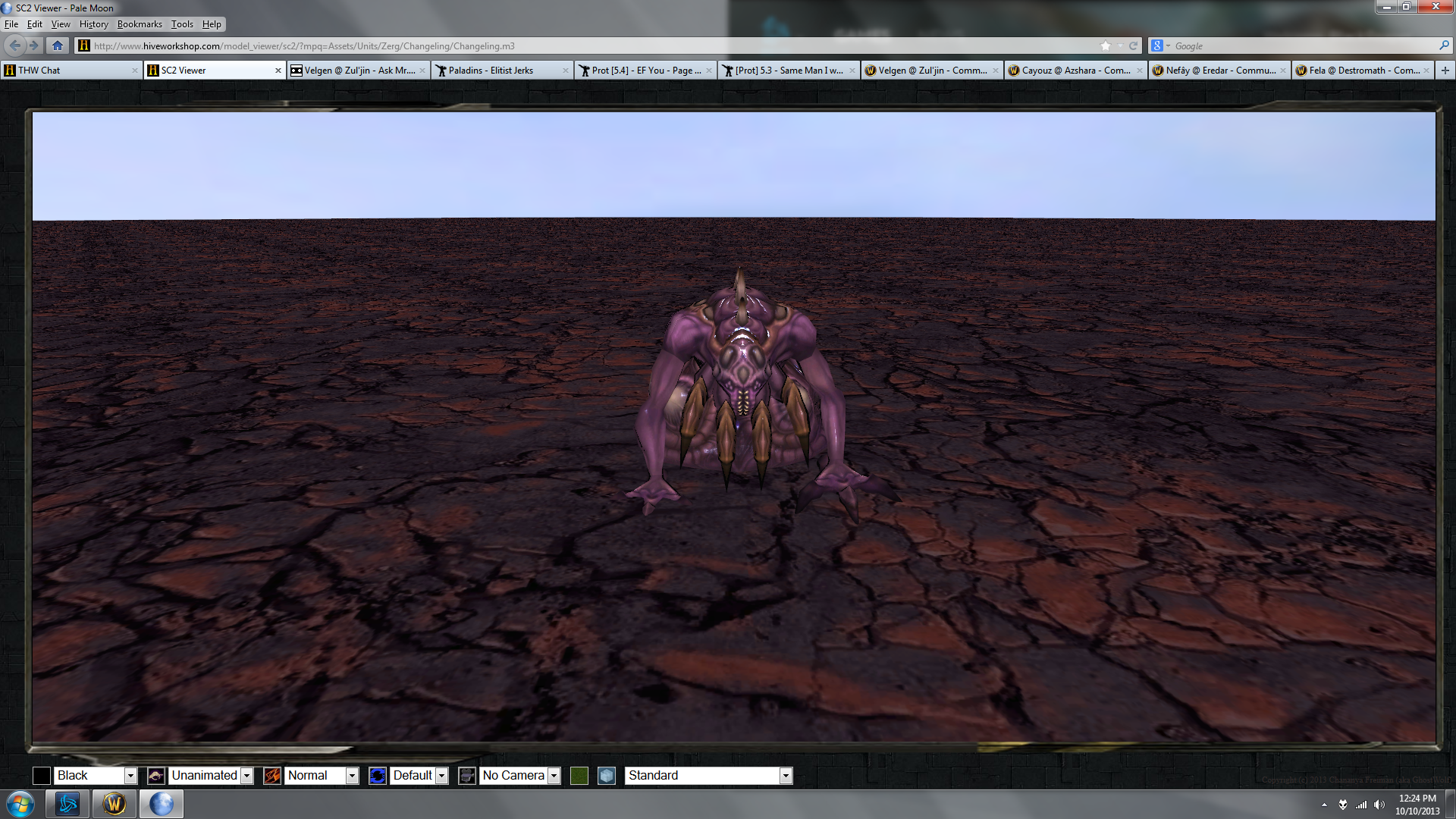1456x819 pixels.
Task: Open the Normal speed dropdown
Action: coord(322,775)
